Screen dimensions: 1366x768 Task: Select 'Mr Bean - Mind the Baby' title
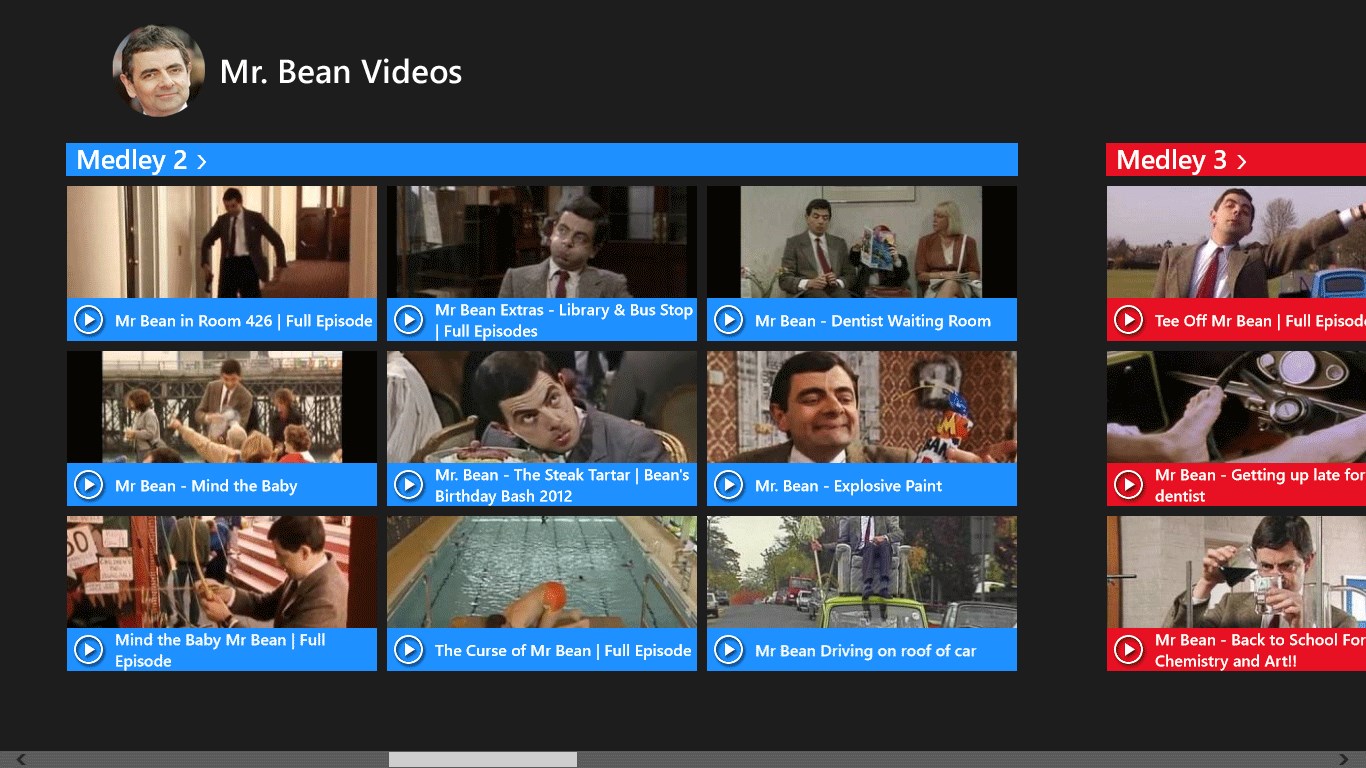click(206, 486)
